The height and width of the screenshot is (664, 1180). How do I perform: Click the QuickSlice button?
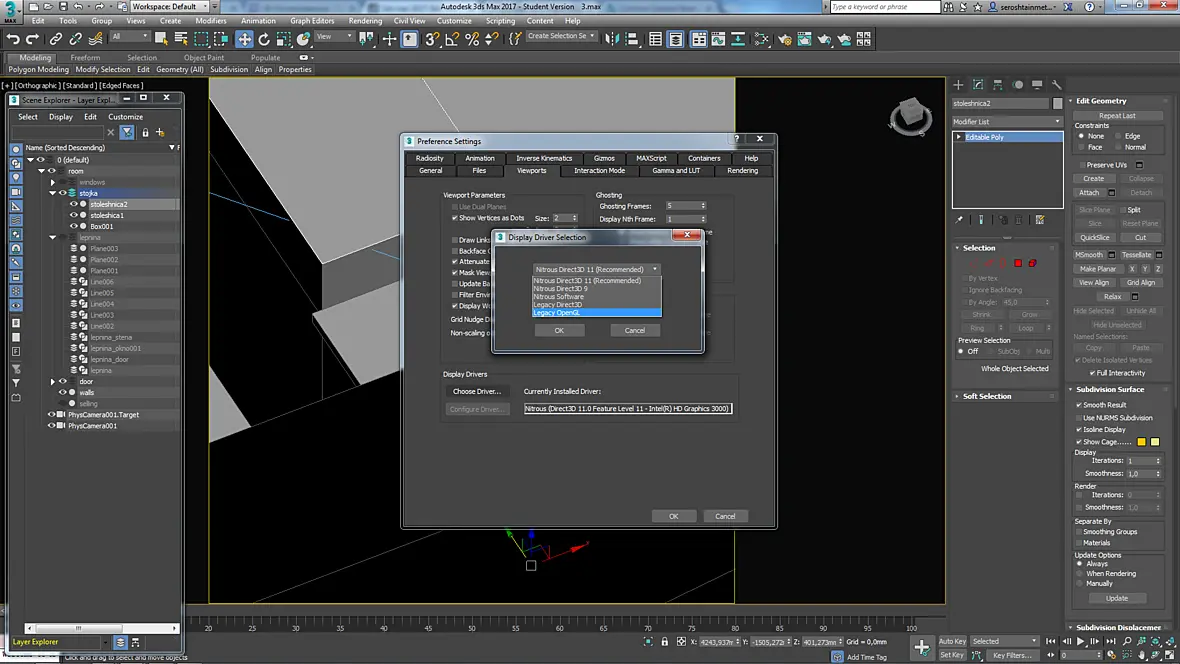pos(1095,238)
